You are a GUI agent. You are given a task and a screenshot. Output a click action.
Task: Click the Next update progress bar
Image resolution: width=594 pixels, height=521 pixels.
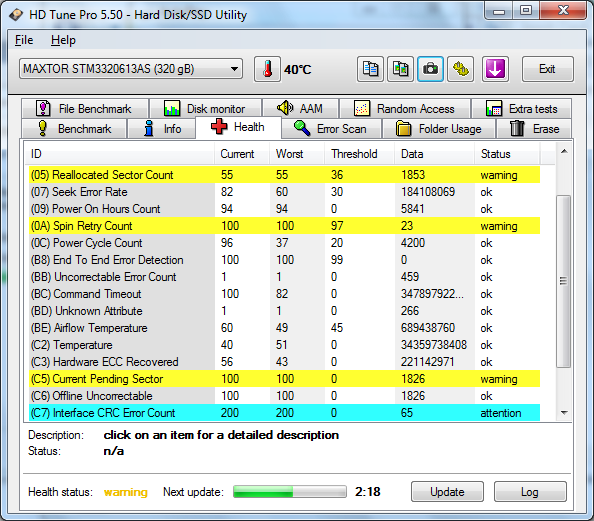tap(290, 491)
